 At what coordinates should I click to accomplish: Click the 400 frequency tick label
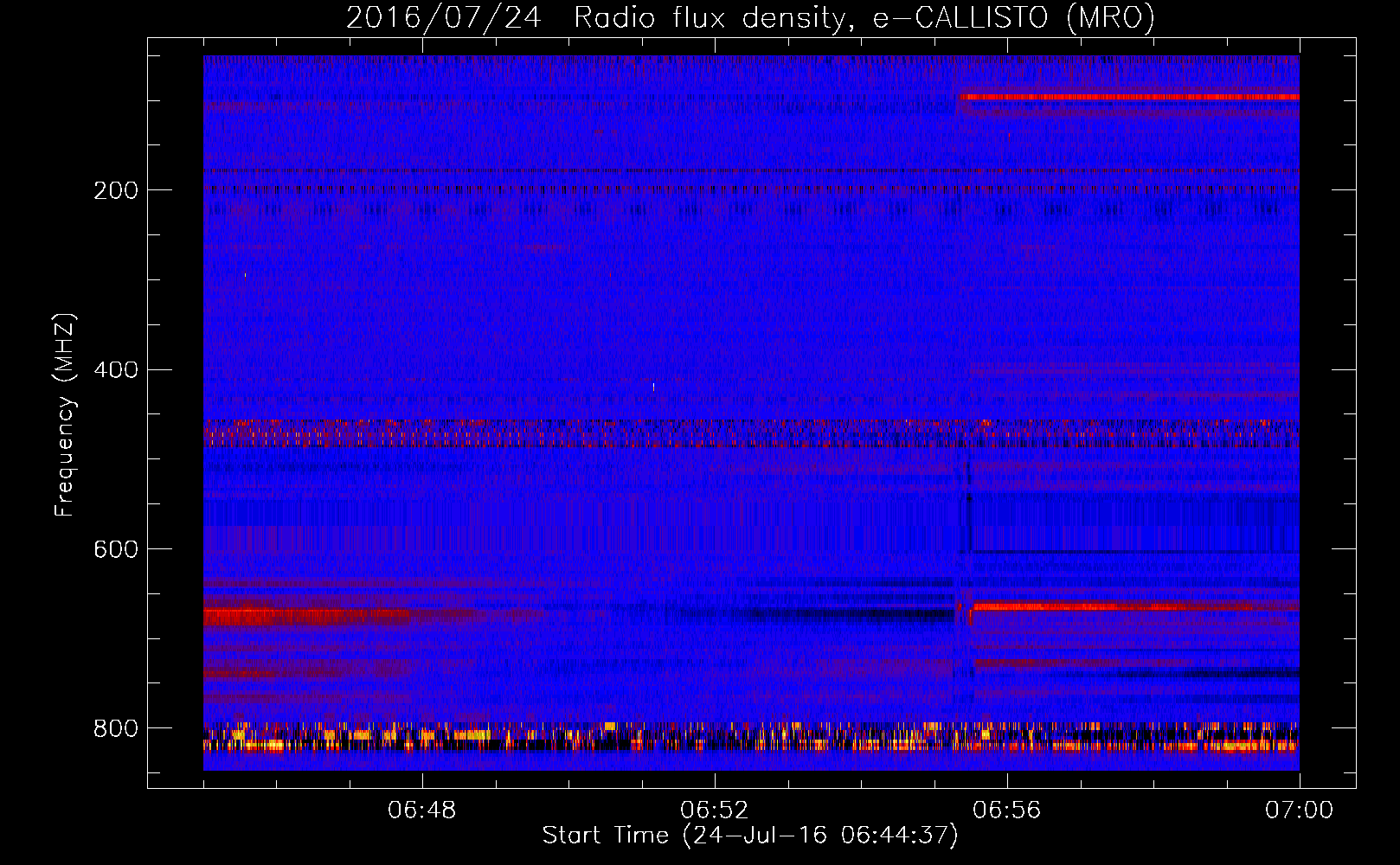point(116,370)
